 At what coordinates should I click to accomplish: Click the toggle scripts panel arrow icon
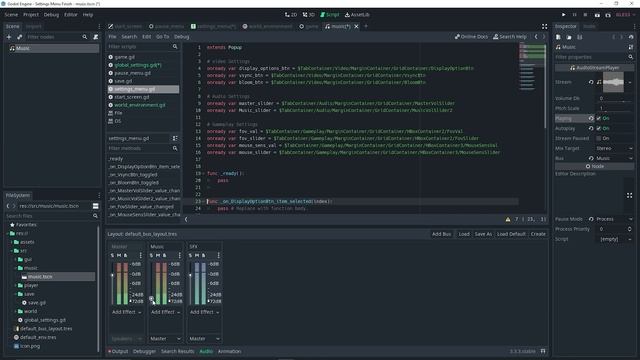(x=186, y=220)
